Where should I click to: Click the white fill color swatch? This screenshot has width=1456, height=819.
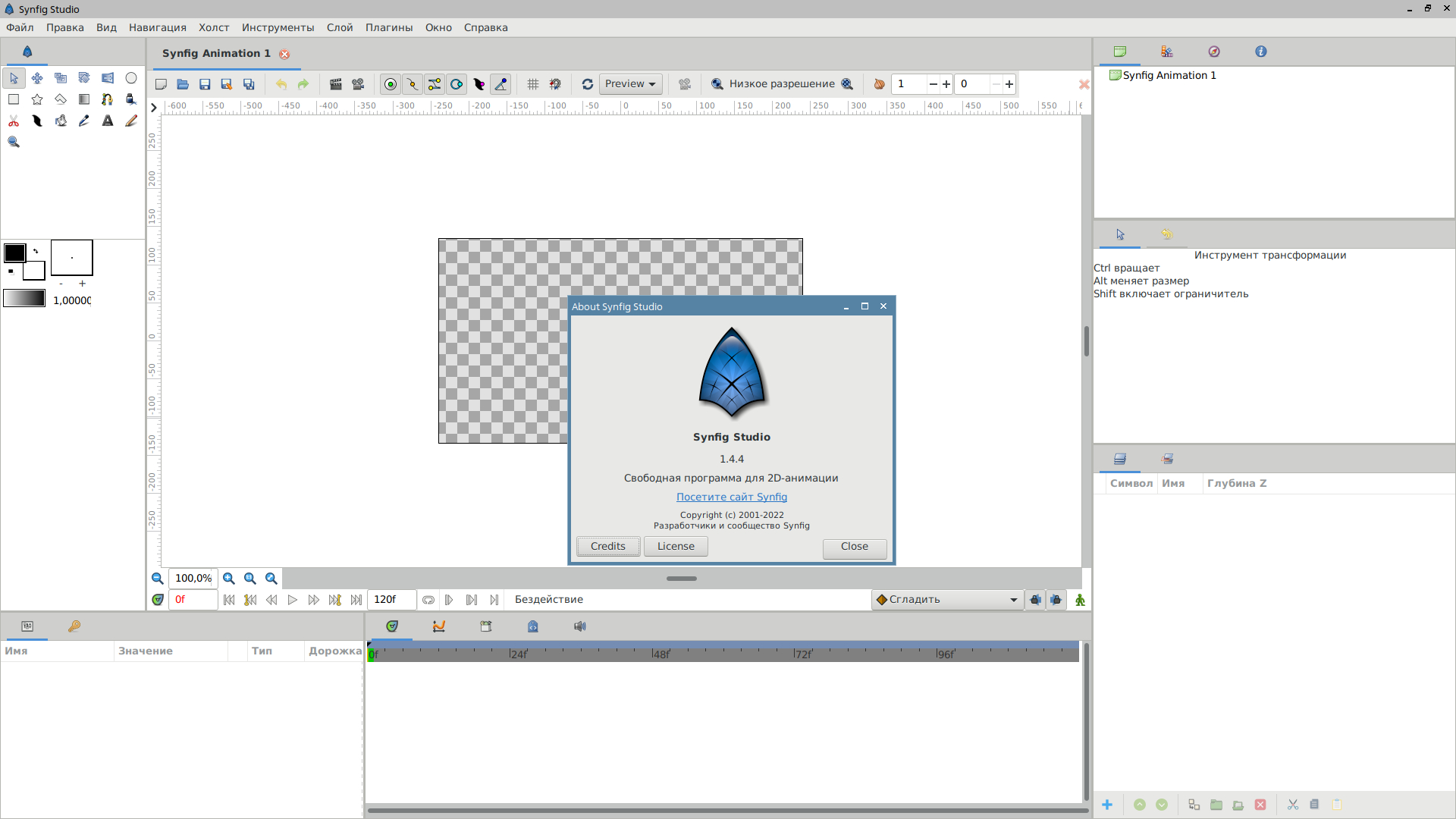36,271
